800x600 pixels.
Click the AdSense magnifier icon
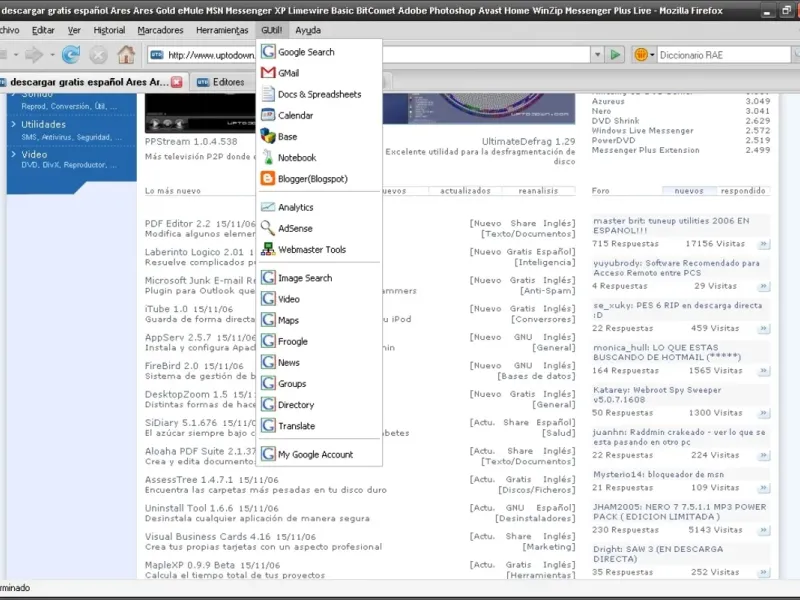[268, 228]
